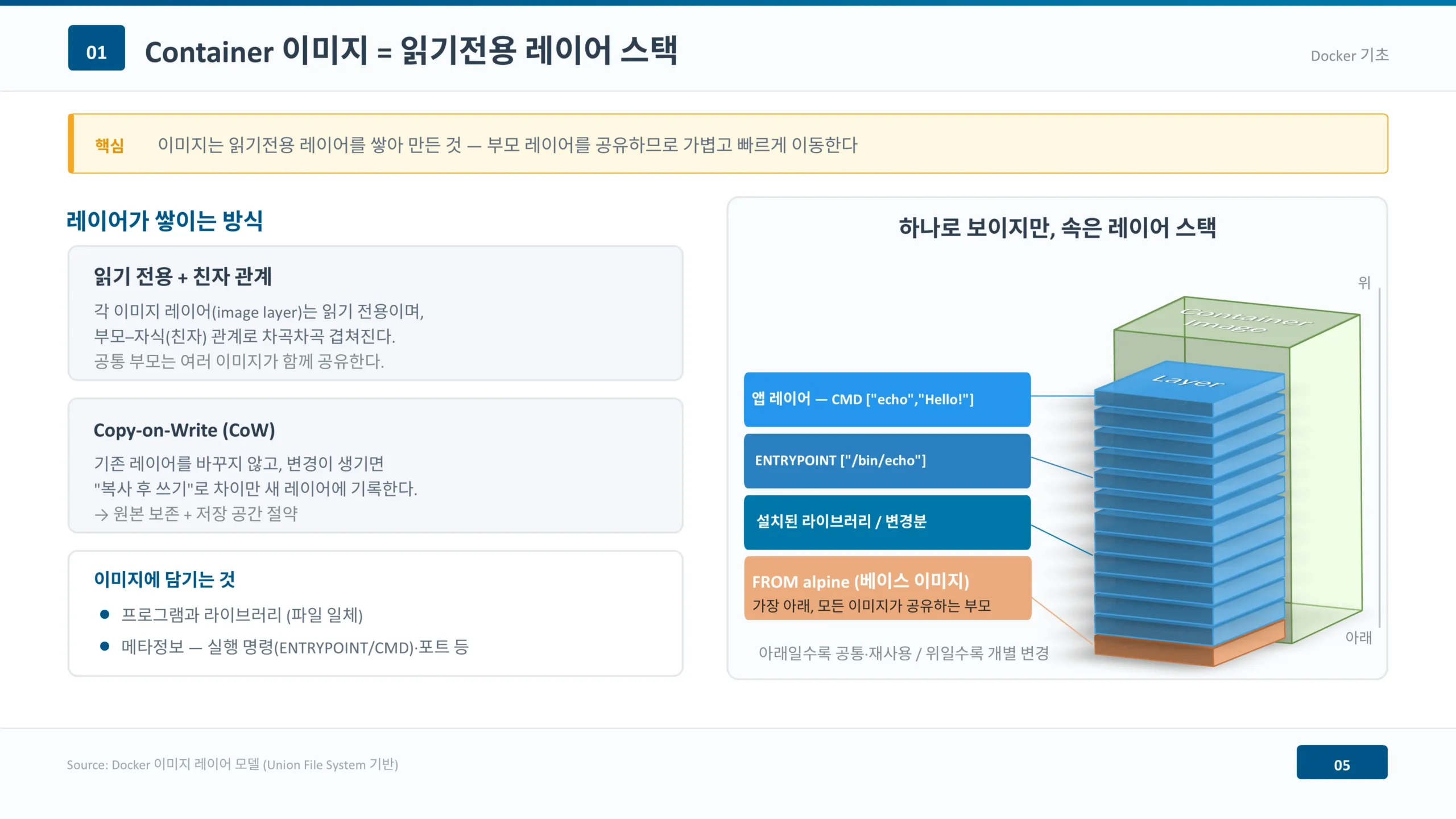Viewport: 1456px width, 819px height.
Task: Click the orange "FROM alpine (베이스 이미지)" box
Action: (887, 588)
